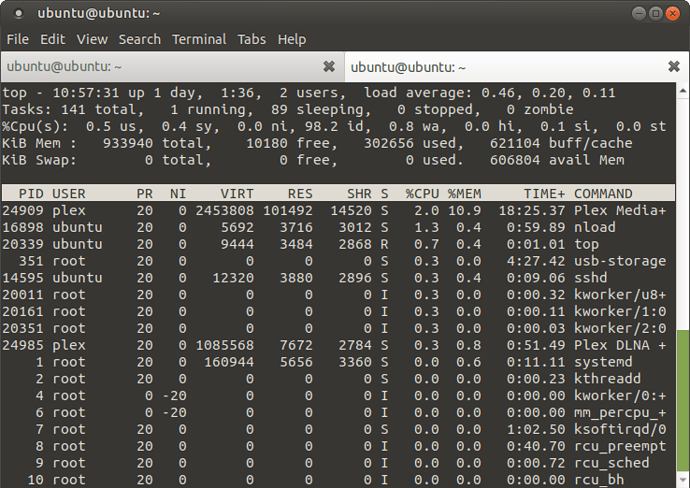690x488 pixels.
Task: Close the terminal window with orange button
Action: coord(672,14)
